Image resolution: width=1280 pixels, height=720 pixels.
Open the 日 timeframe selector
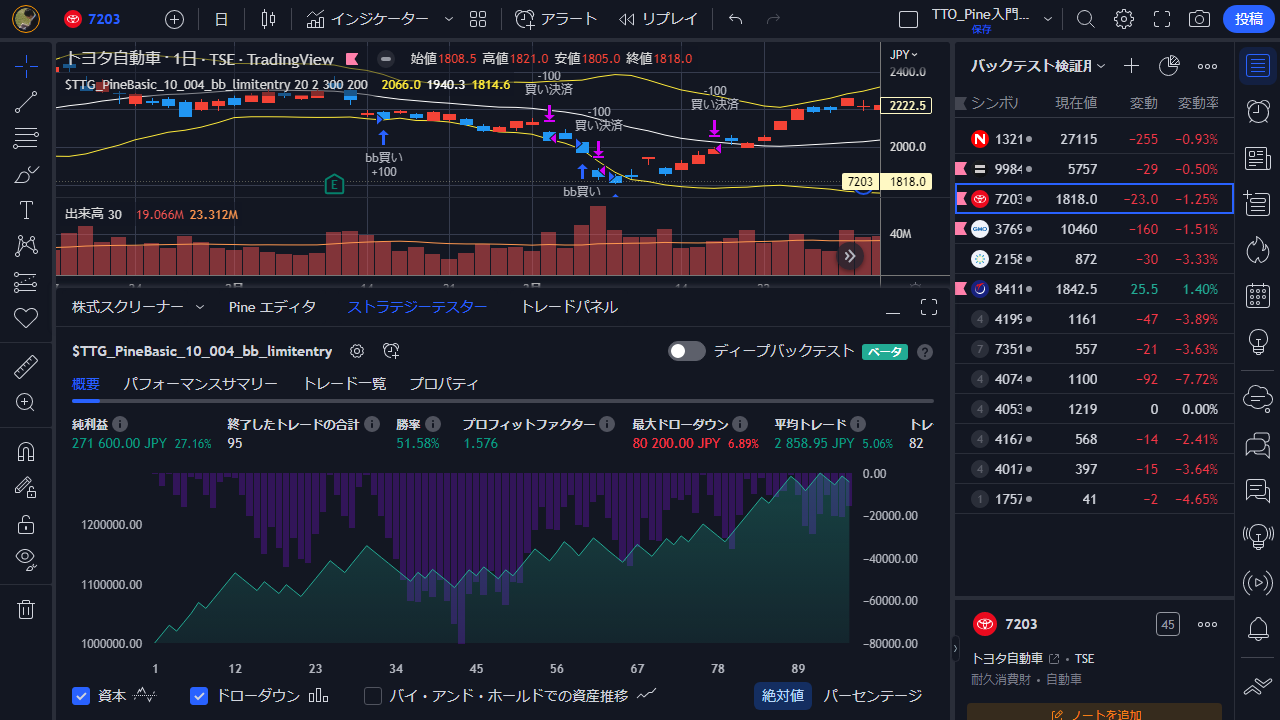click(x=221, y=19)
